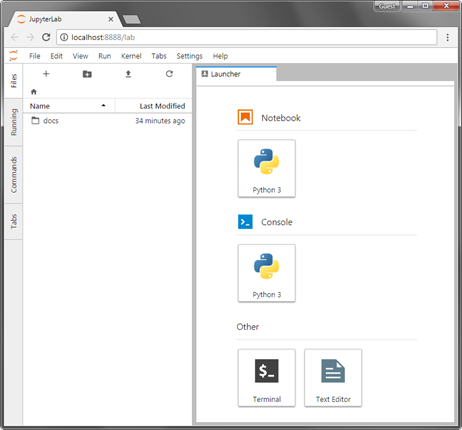Viewport: 462px width, 430px height.
Task: Click Notebook section orange icon
Action: 245,117
